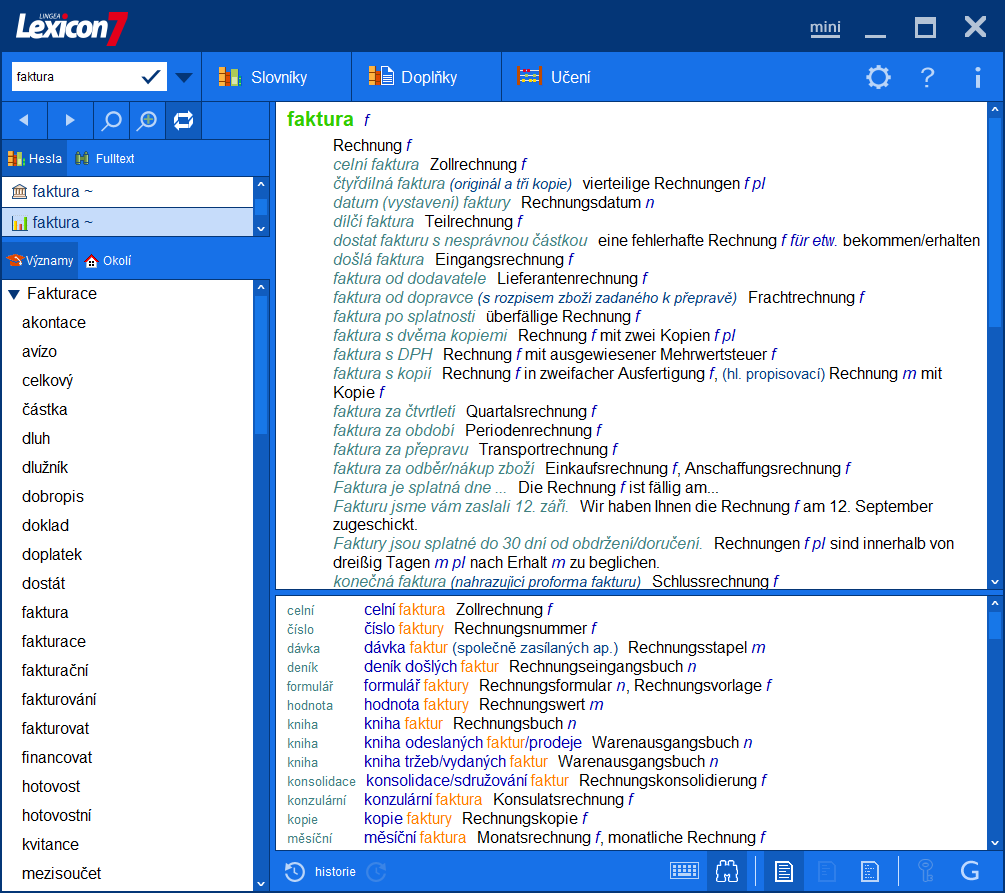Select fakturovat in the list
Screen dimensions: 1005x893
coord(55,728)
